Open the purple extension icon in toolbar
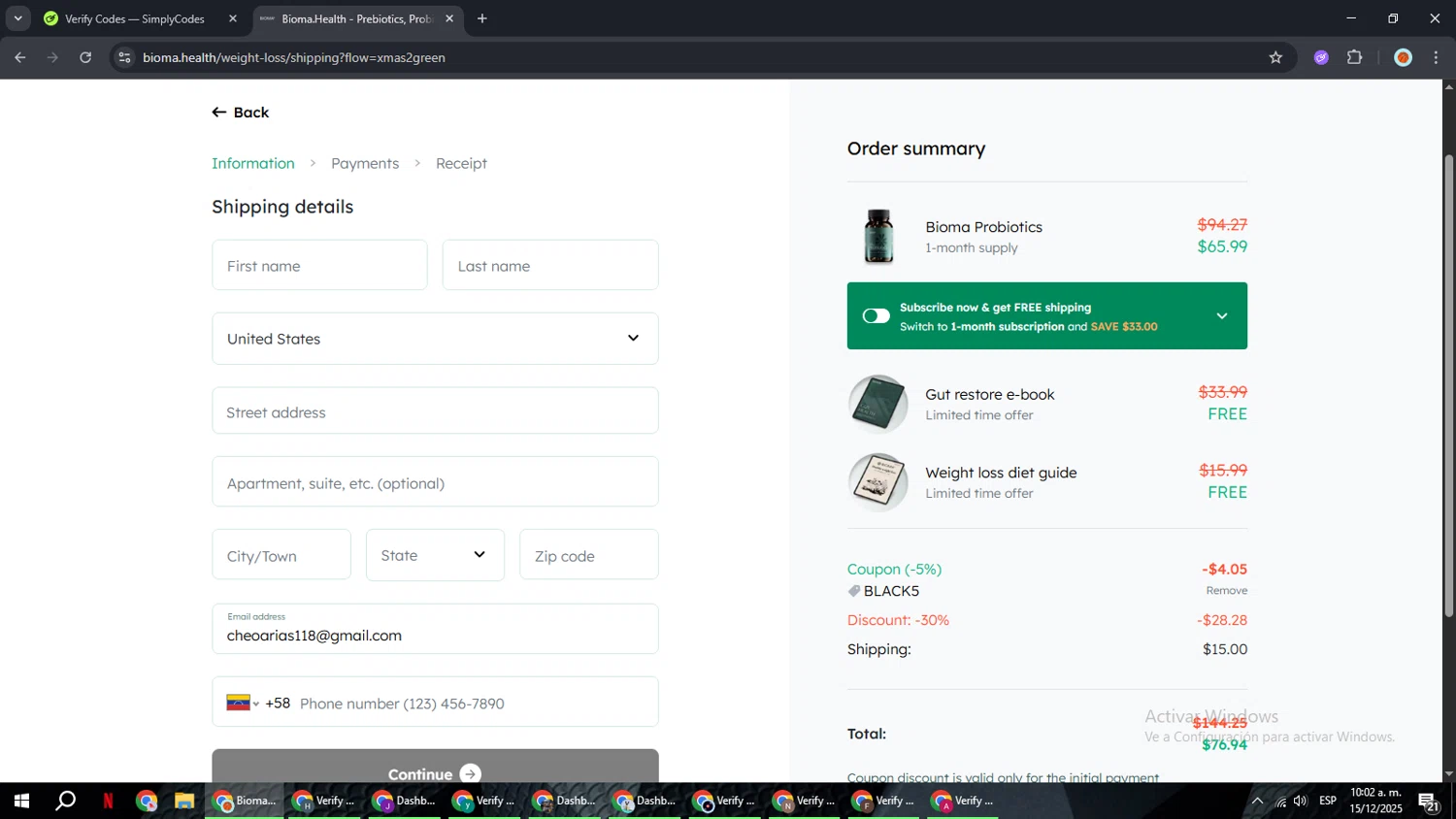 (x=1321, y=57)
